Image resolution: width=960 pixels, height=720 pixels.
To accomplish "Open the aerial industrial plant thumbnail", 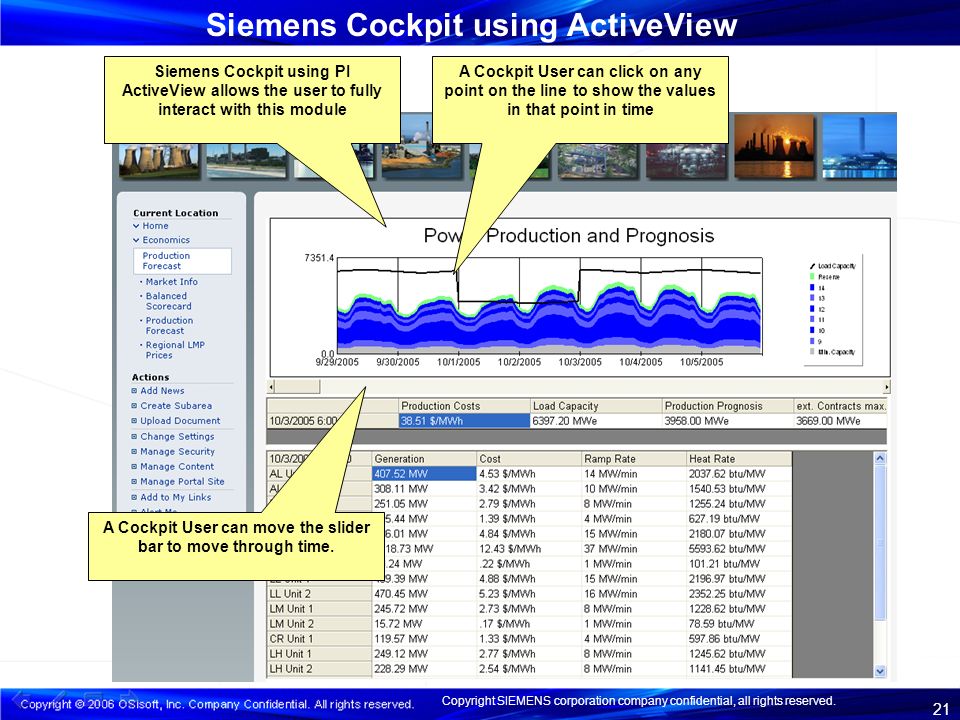I will pos(598,161).
